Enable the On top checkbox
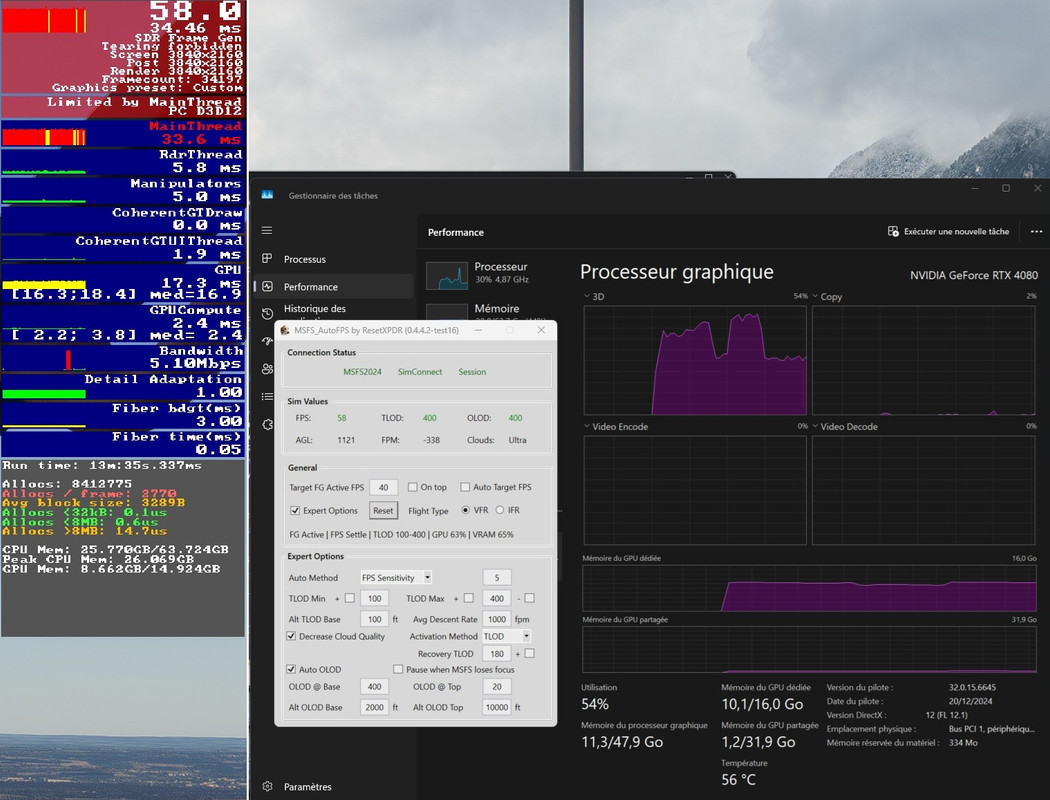The width and height of the screenshot is (1050, 800). click(x=412, y=487)
